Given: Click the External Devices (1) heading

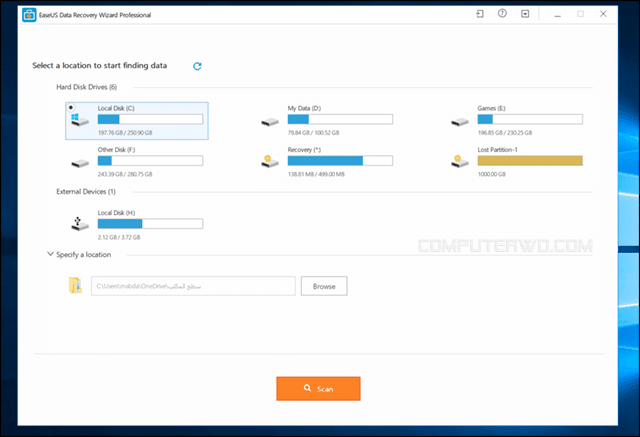Looking at the screenshot, I should [x=86, y=191].
